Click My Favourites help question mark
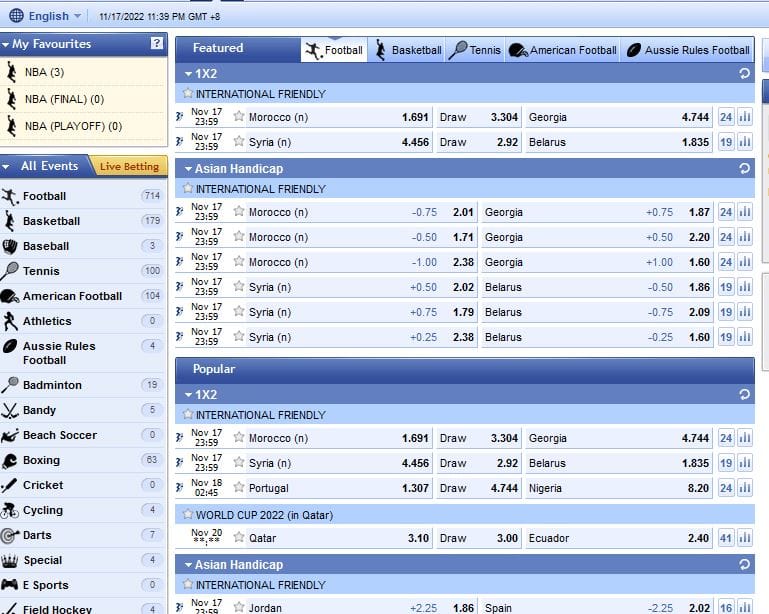Screen dimensions: 769x614 (x=156, y=43)
